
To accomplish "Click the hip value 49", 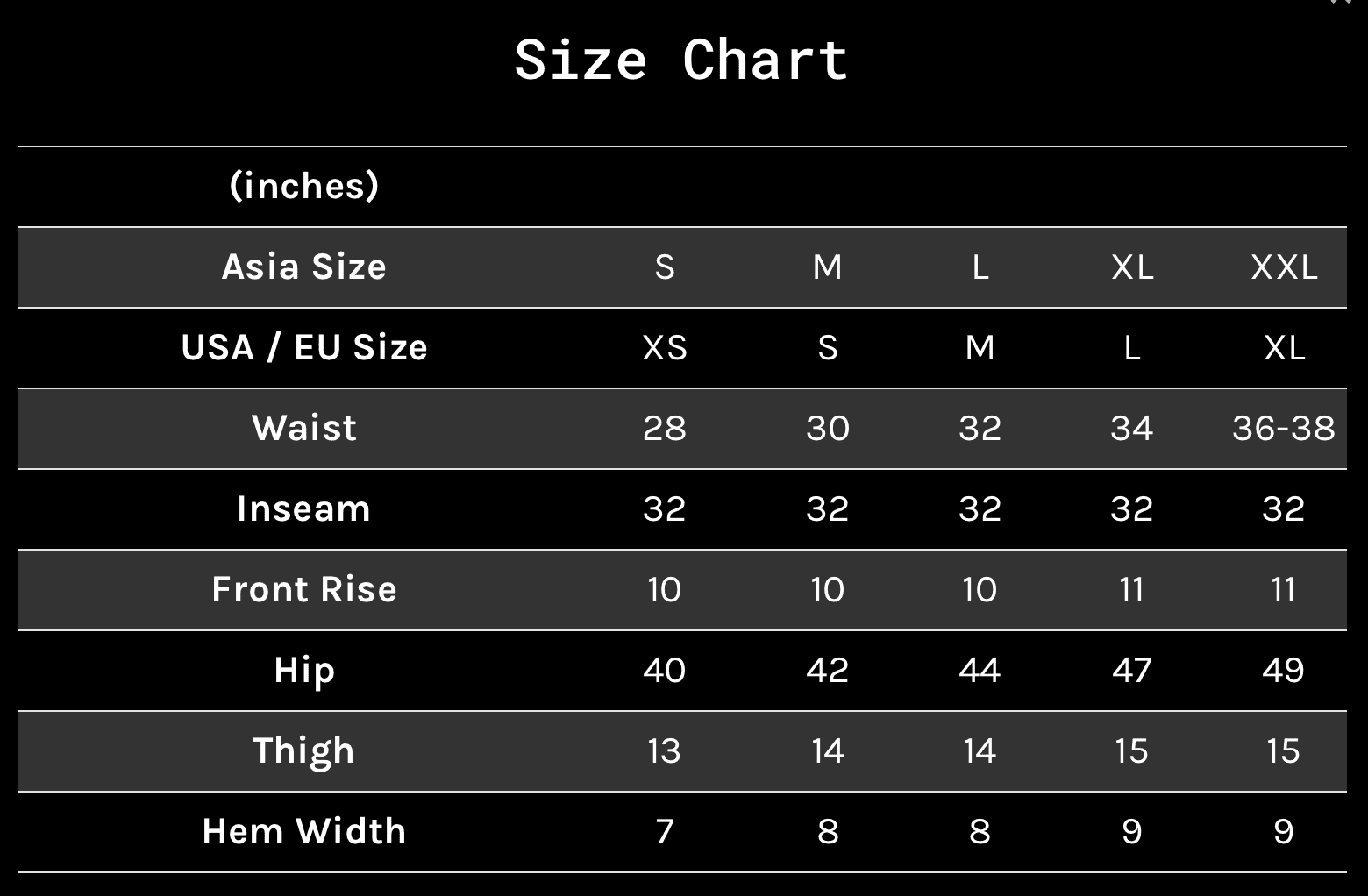I will tap(1284, 670).
